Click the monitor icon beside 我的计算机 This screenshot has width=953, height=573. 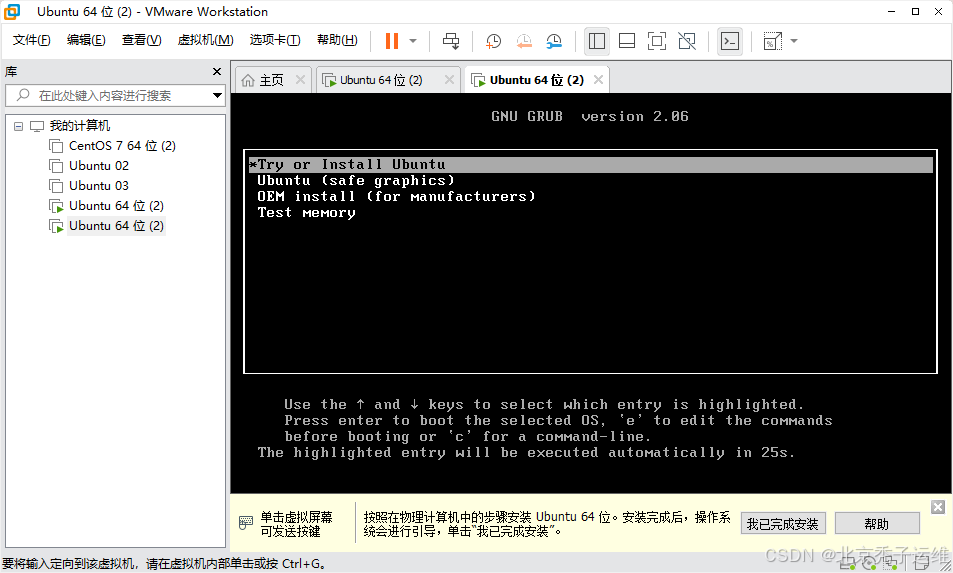point(37,126)
